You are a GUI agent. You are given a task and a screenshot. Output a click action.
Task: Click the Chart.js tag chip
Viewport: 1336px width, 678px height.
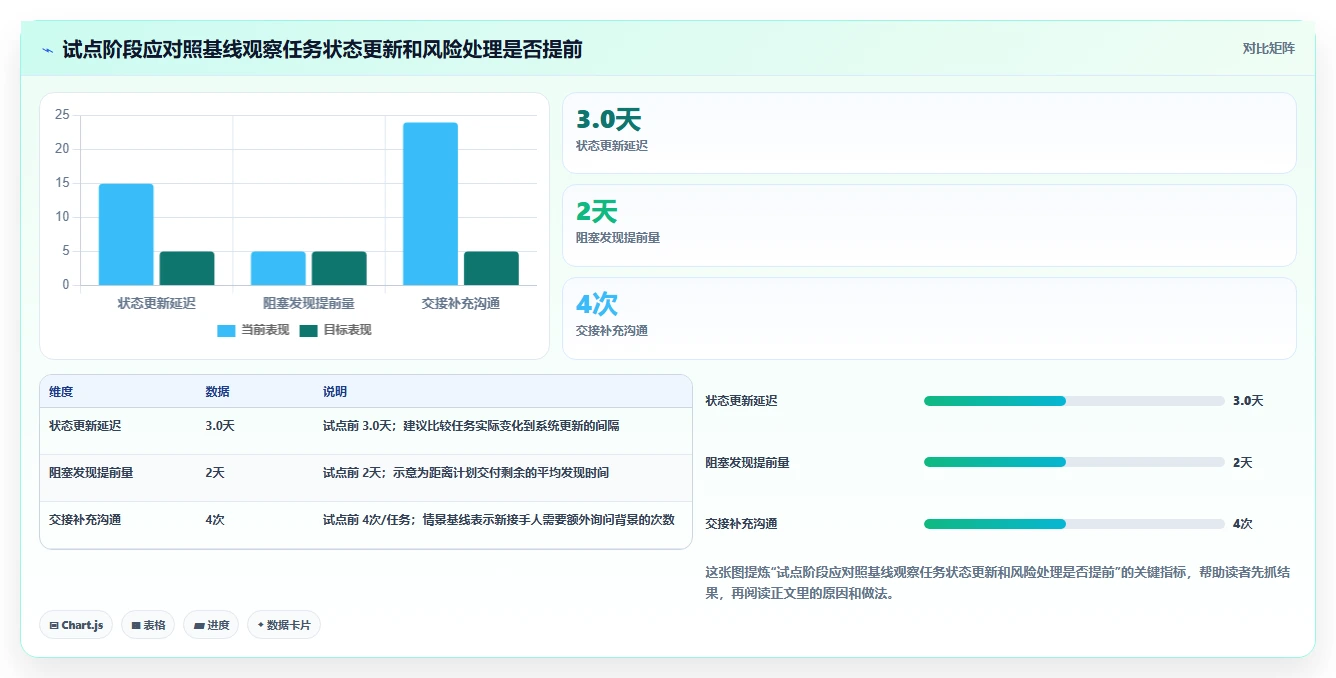click(x=76, y=625)
